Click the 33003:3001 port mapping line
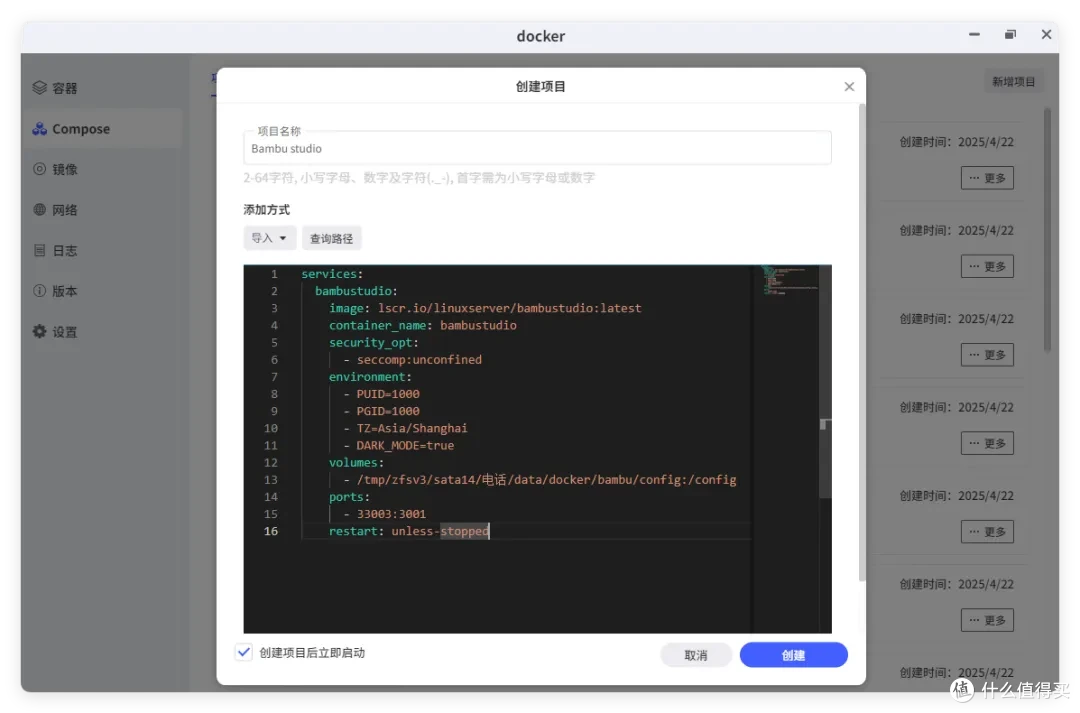The image size is (1080, 713). (384, 514)
